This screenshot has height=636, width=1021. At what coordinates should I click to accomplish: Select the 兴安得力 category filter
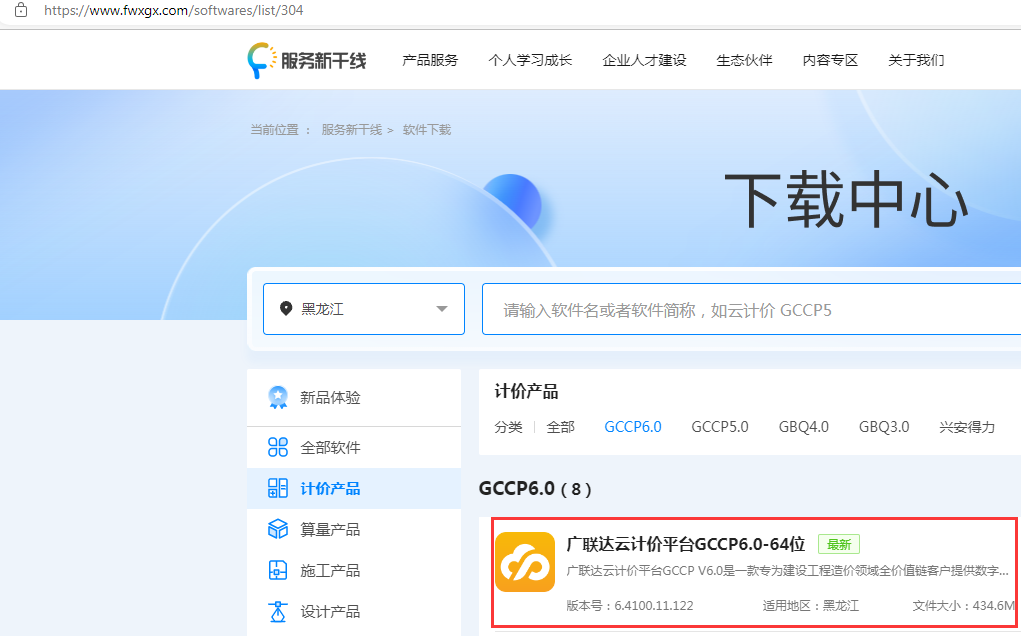pos(967,427)
